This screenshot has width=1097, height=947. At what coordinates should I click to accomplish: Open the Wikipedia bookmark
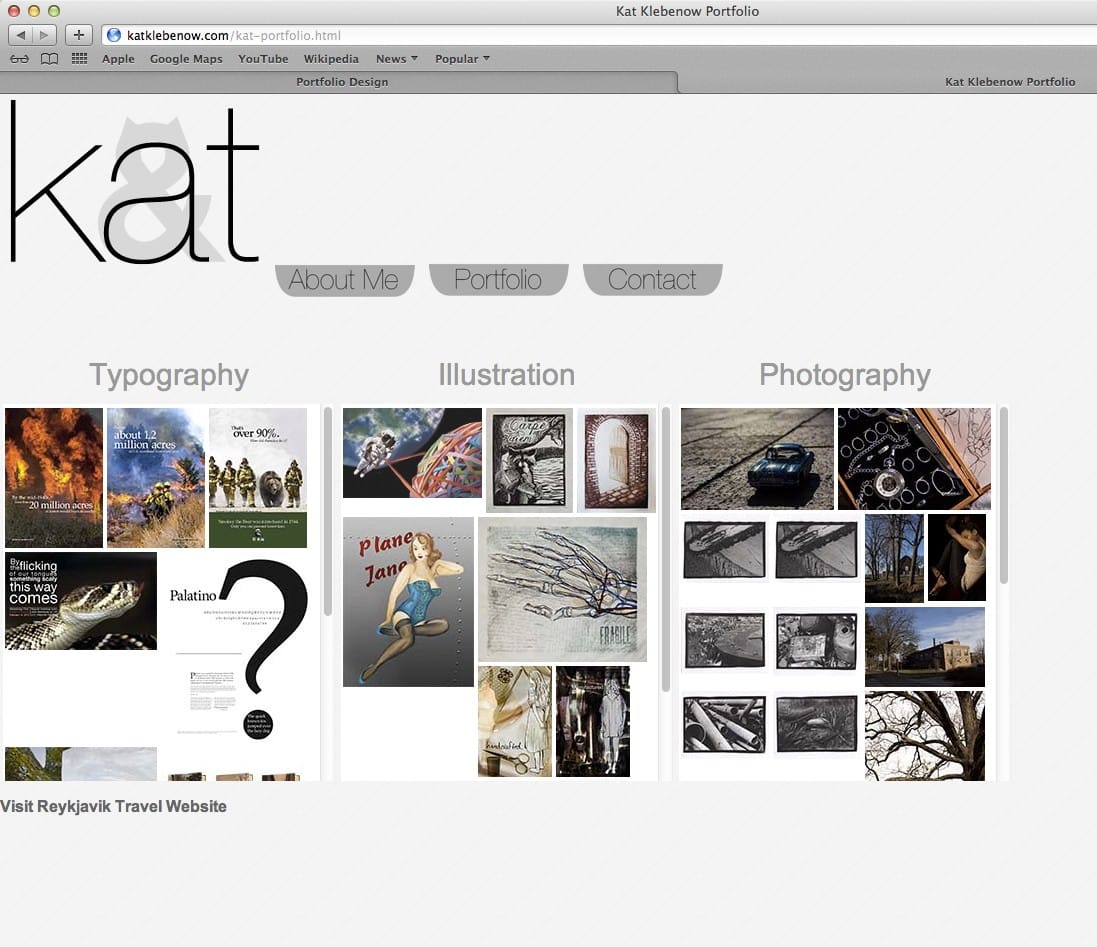pyautogui.click(x=331, y=59)
